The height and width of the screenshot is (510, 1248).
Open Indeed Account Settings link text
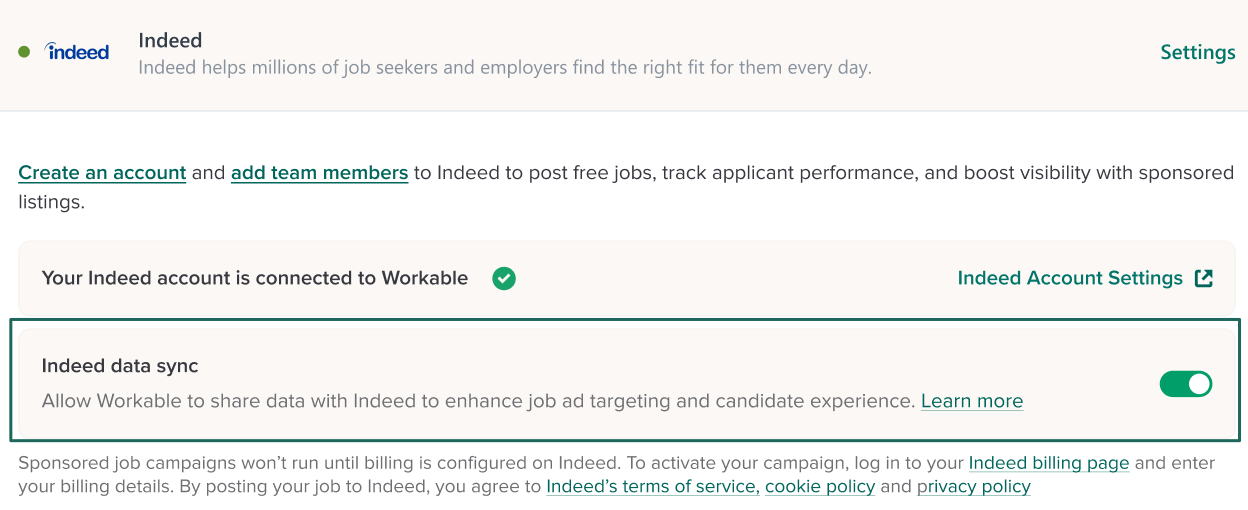[1069, 278]
